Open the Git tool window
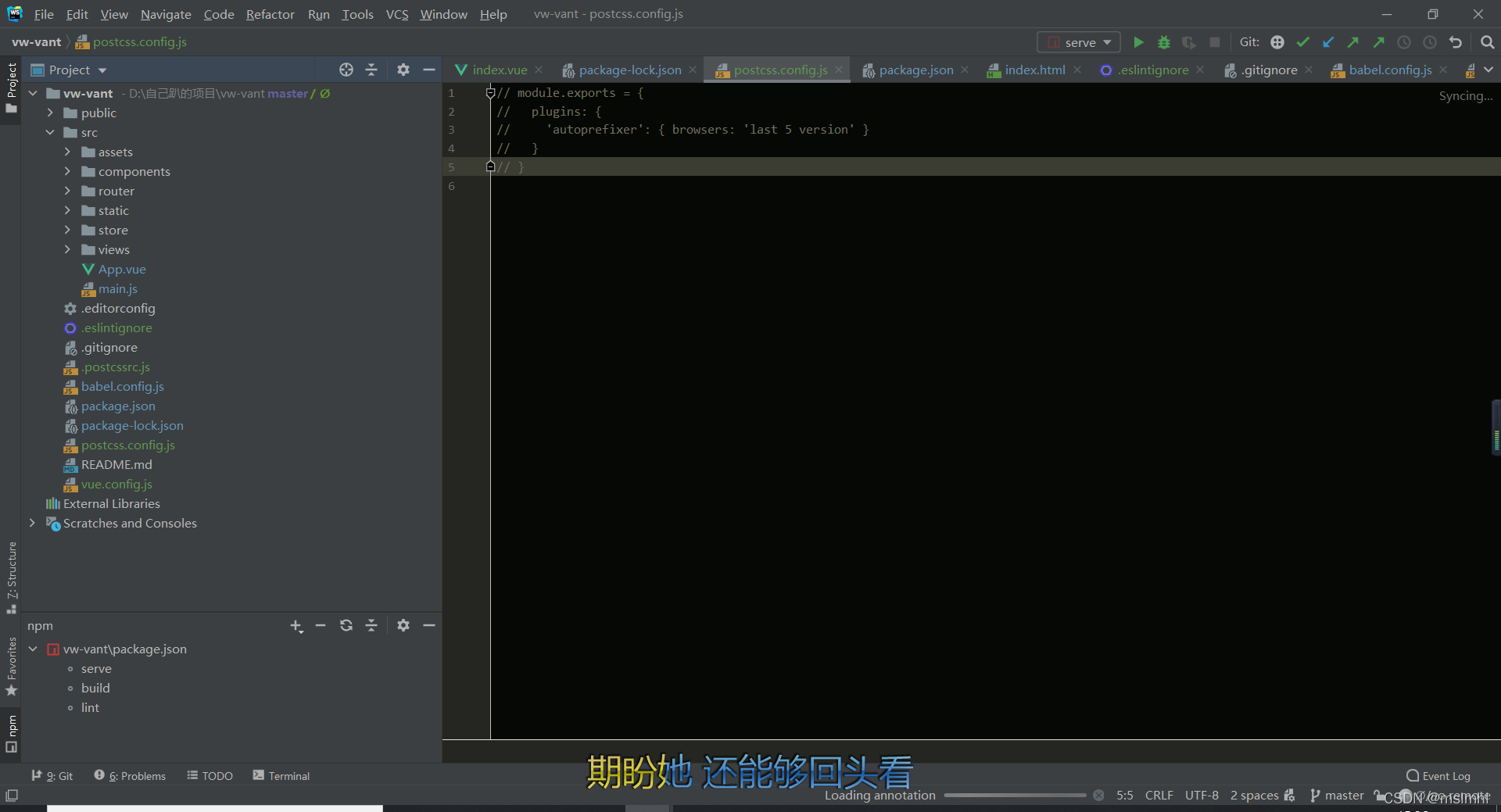Image resolution: width=1501 pixels, height=812 pixels. 52,776
